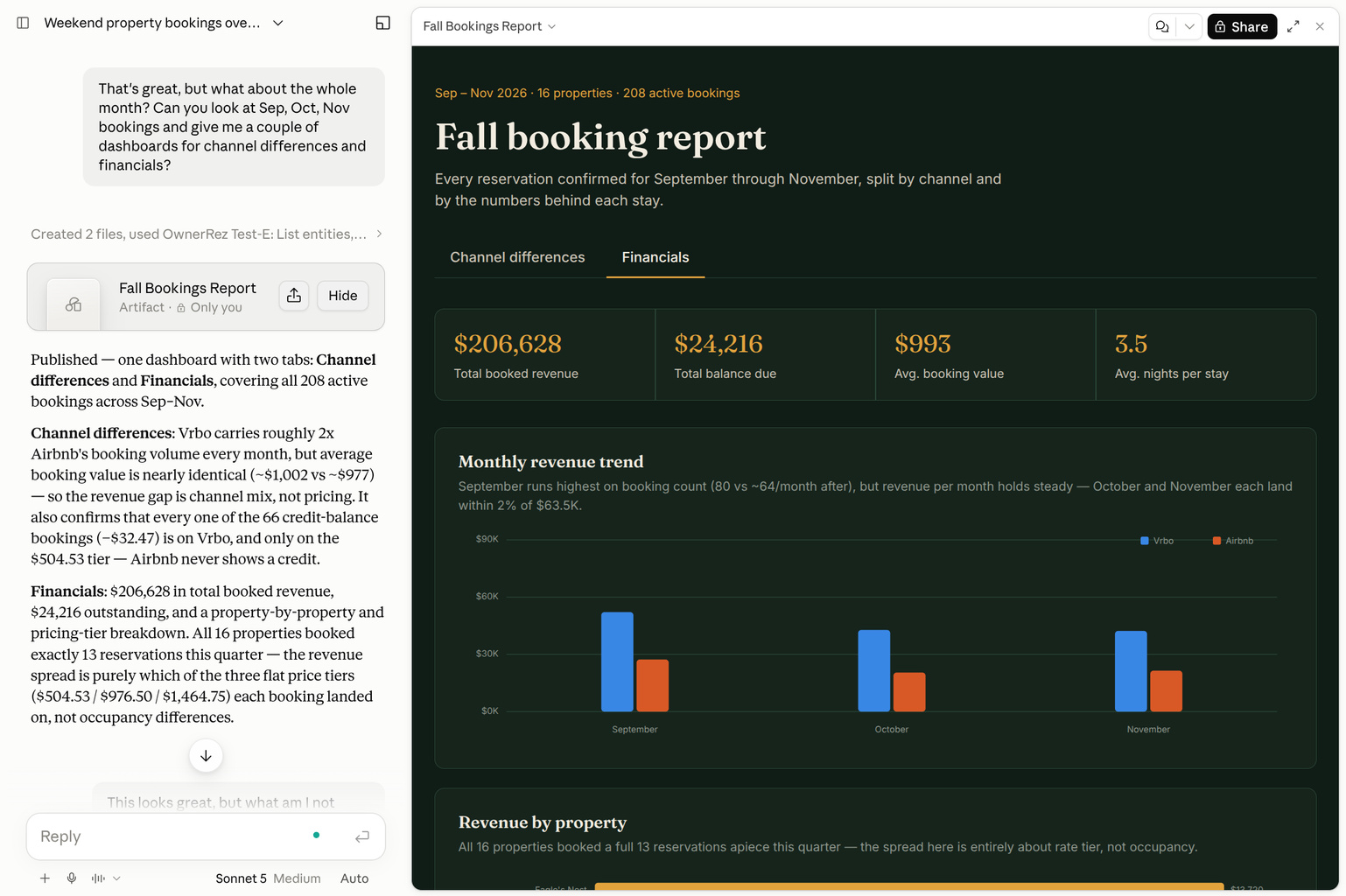Click the $30K y-axis label

point(487,654)
